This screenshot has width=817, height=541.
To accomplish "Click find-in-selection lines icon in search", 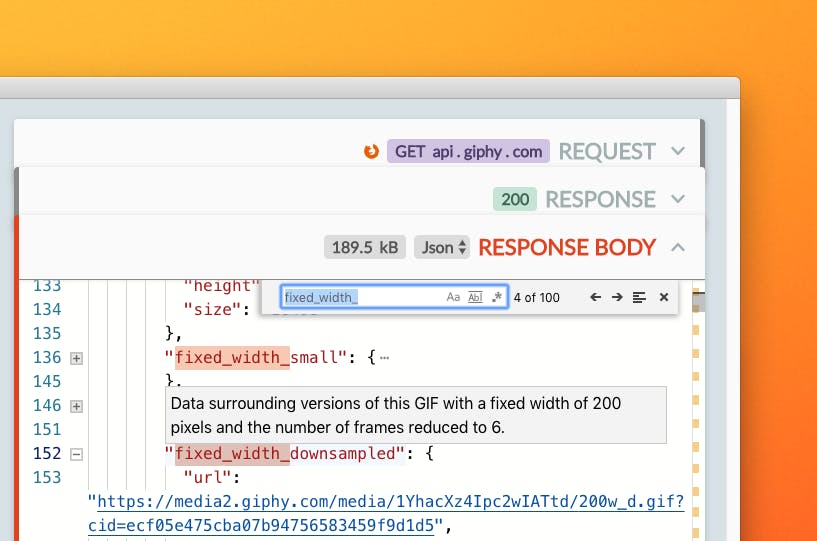I will pyautogui.click(x=639, y=297).
